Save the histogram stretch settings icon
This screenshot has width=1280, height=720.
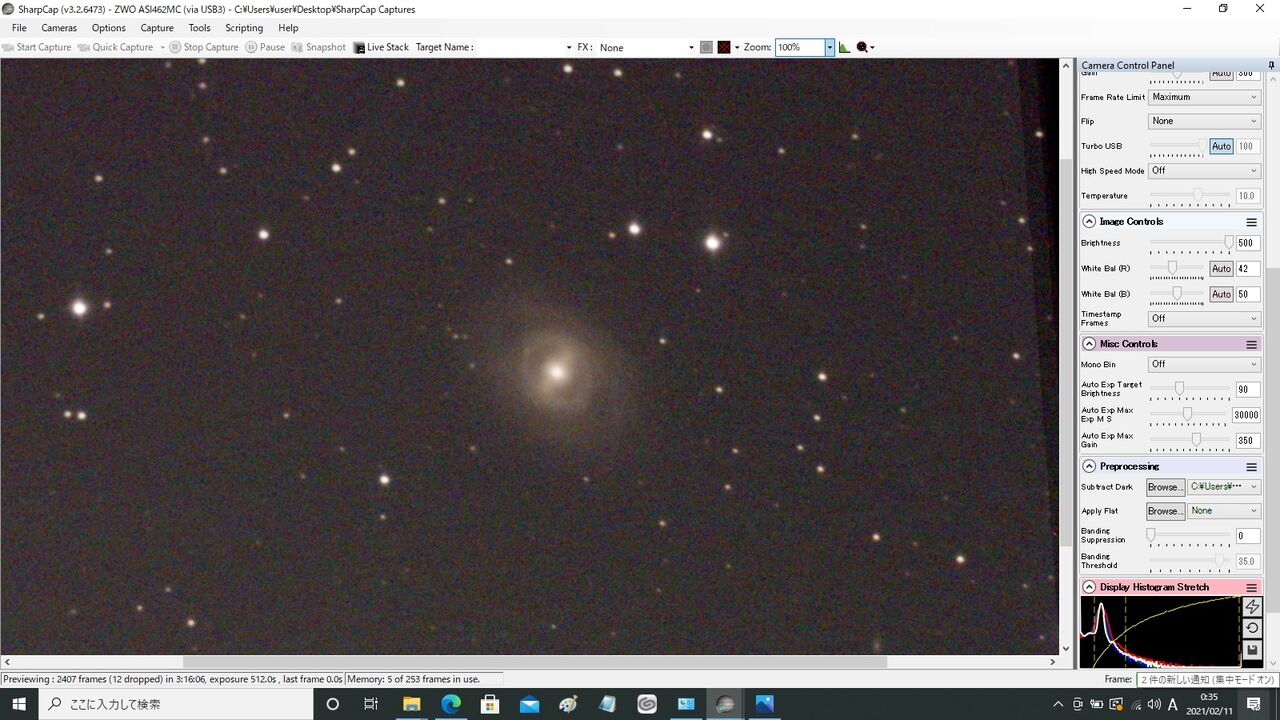[x=1252, y=650]
